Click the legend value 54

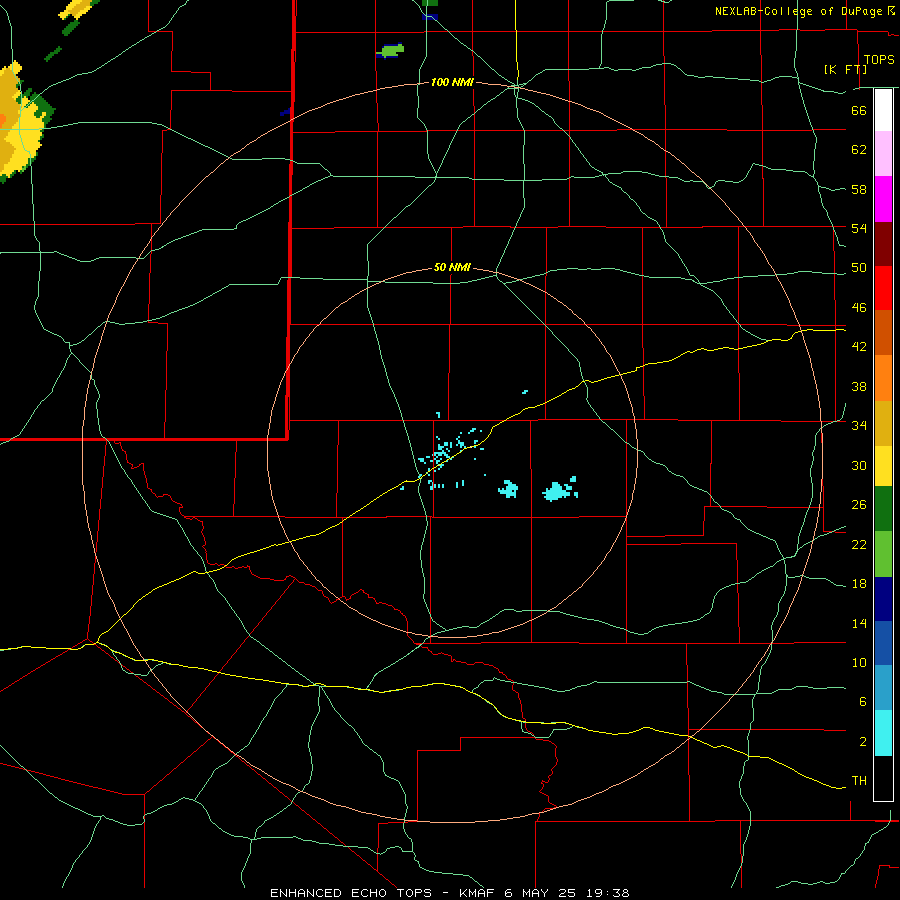(859, 228)
